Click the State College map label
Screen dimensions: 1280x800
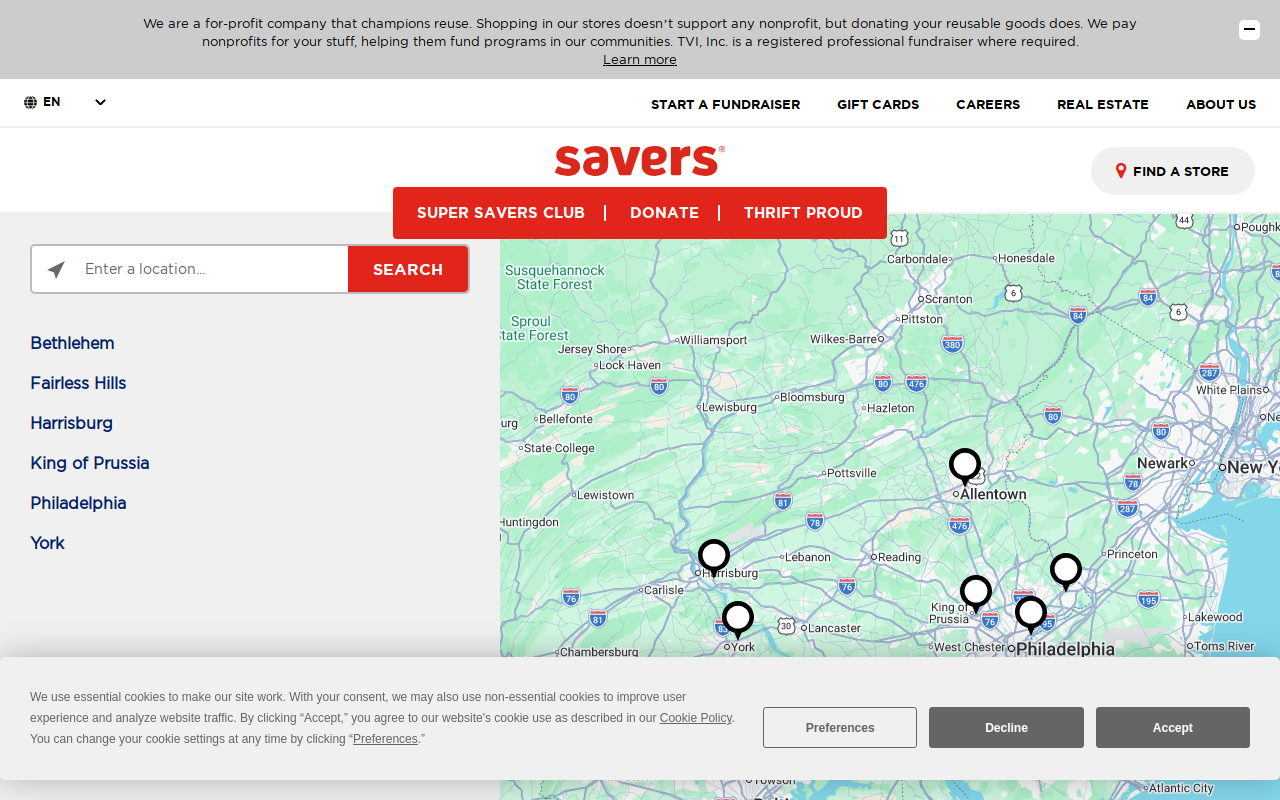559,448
